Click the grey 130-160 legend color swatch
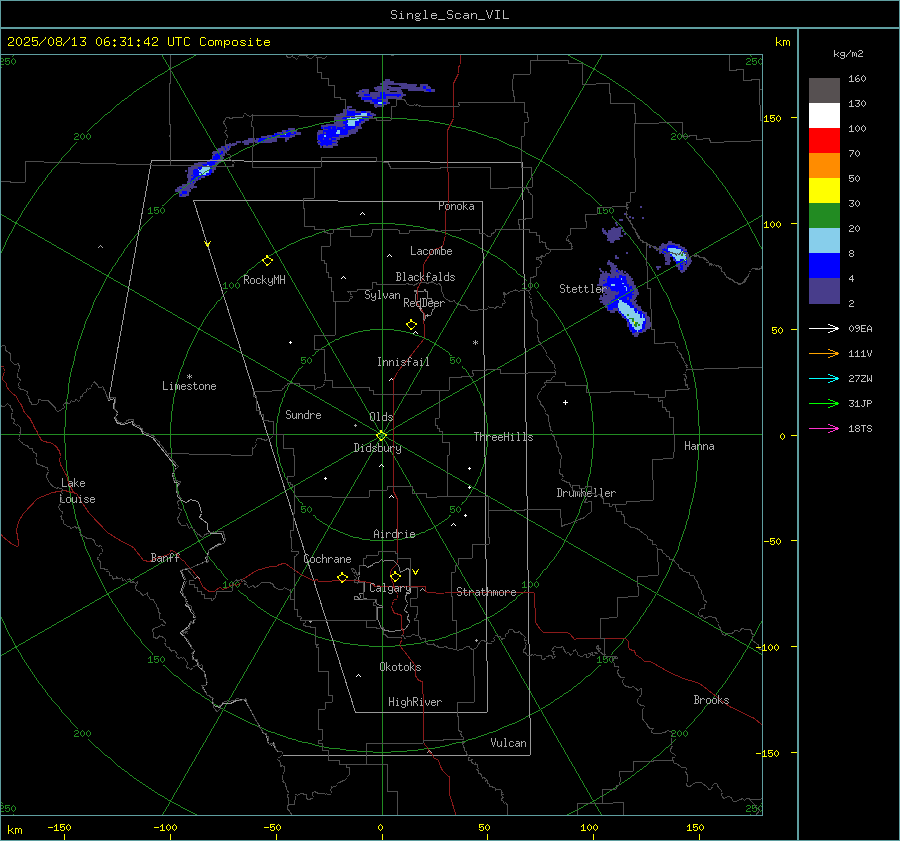This screenshot has width=900, height=841. [x=824, y=91]
